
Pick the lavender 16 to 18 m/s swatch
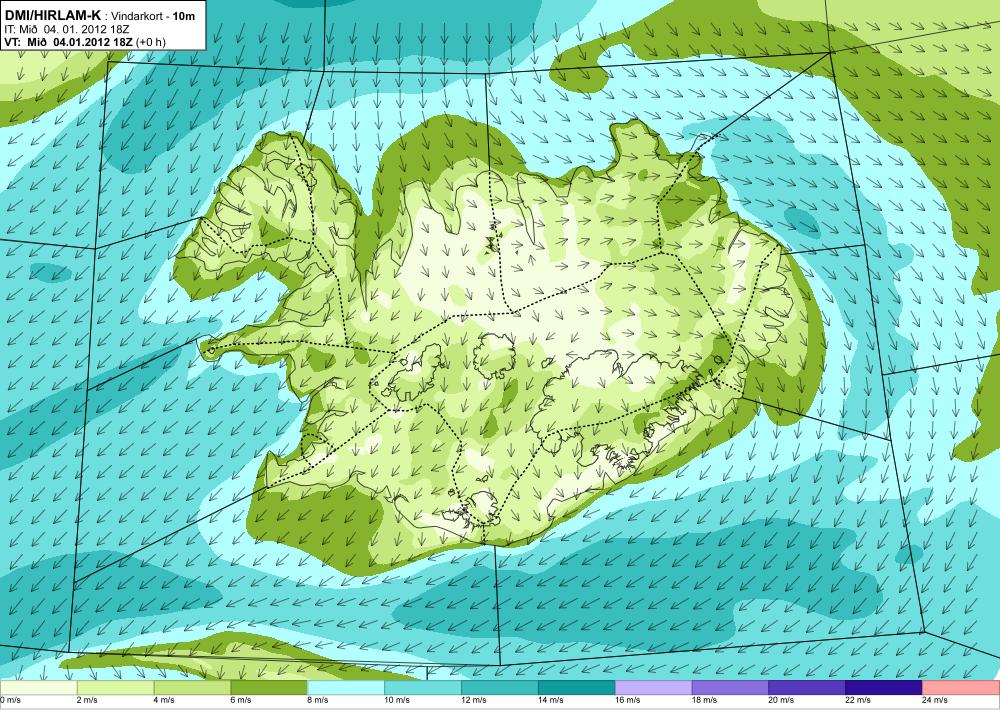point(653,688)
